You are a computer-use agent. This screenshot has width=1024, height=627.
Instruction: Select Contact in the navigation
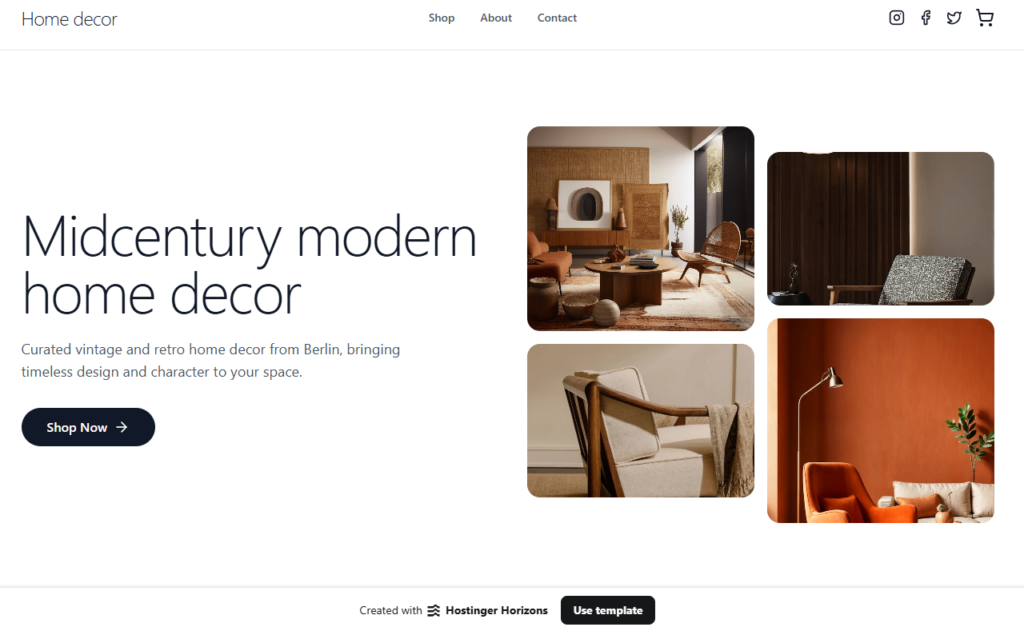point(557,18)
